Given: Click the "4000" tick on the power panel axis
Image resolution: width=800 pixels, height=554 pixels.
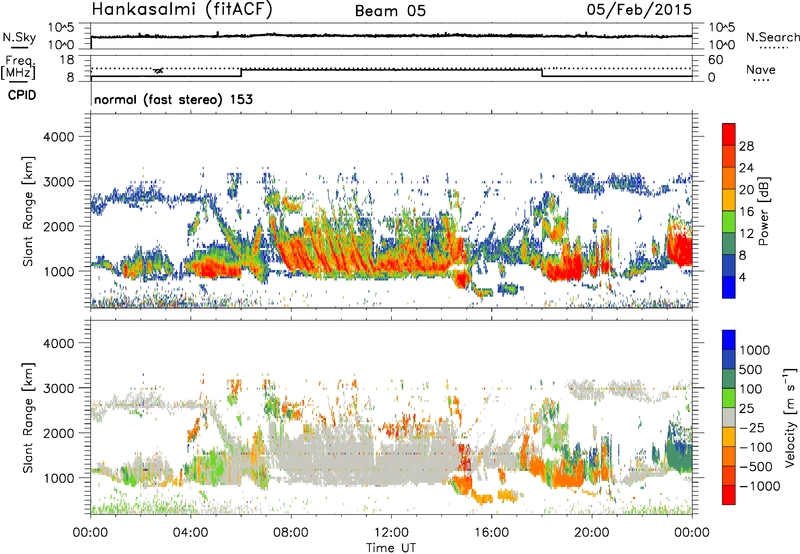Looking at the screenshot, I should pyautogui.click(x=59, y=137).
